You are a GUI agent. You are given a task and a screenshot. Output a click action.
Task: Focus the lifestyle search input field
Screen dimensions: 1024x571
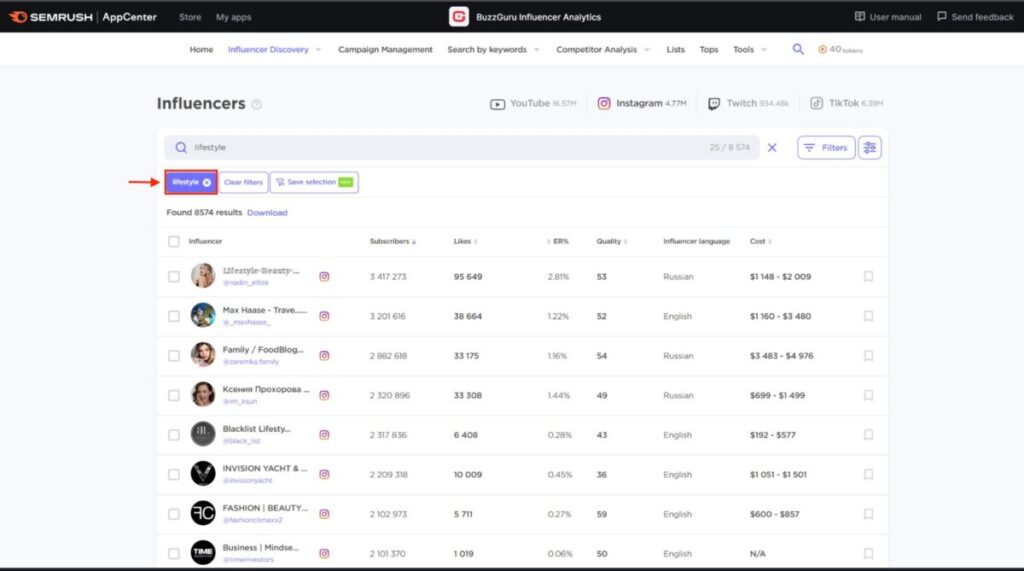click(461, 148)
